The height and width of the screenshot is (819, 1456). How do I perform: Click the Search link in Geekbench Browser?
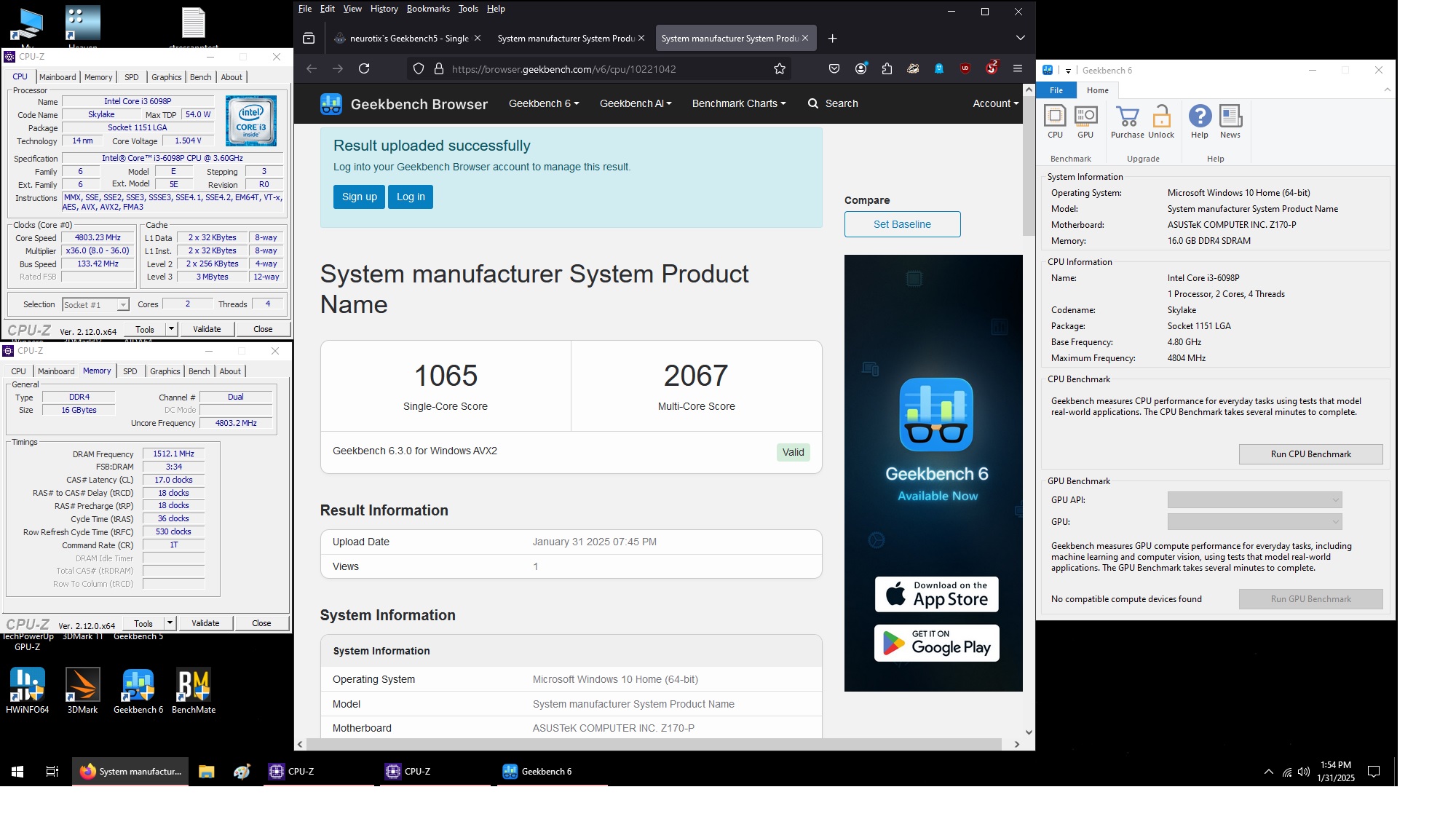coord(834,103)
